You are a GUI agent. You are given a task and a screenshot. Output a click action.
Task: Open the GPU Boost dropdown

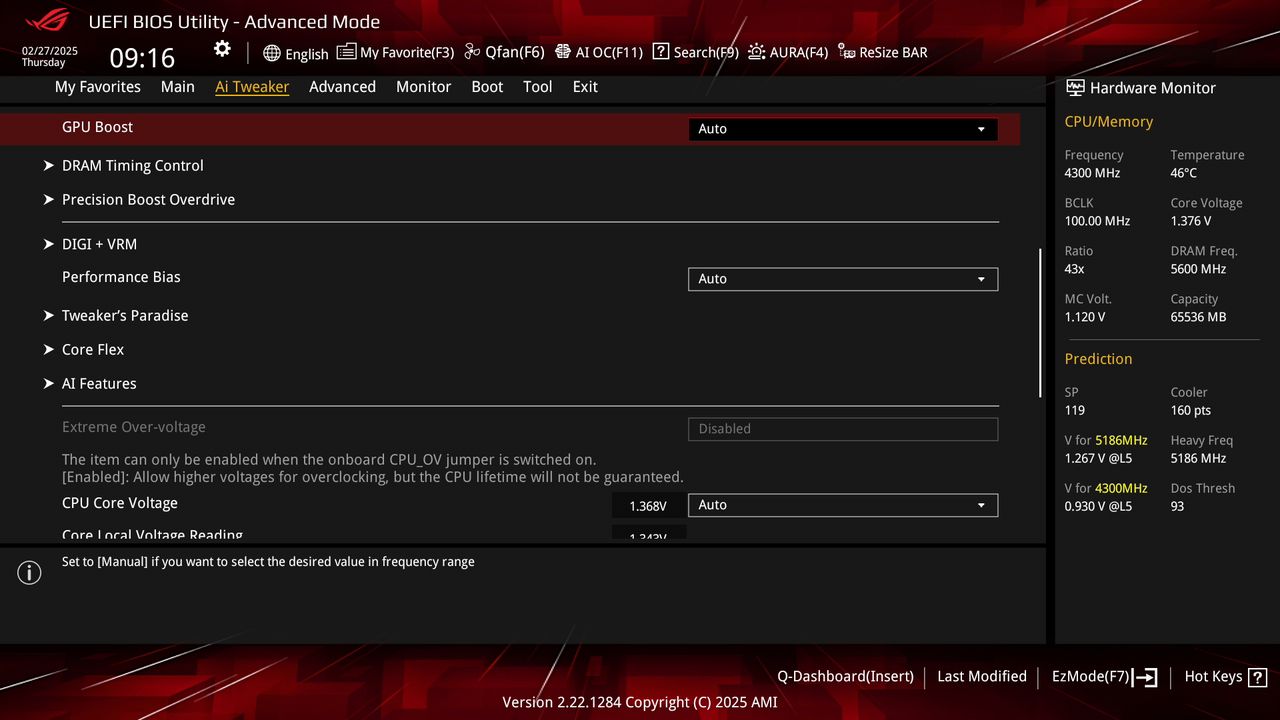[x=843, y=129]
